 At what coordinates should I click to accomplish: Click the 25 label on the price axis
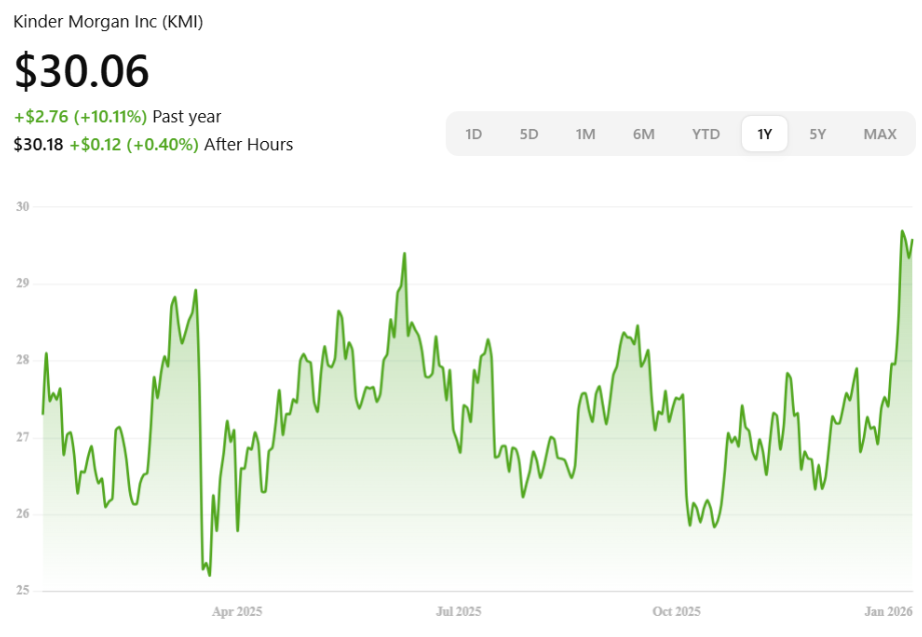coord(22,591)
